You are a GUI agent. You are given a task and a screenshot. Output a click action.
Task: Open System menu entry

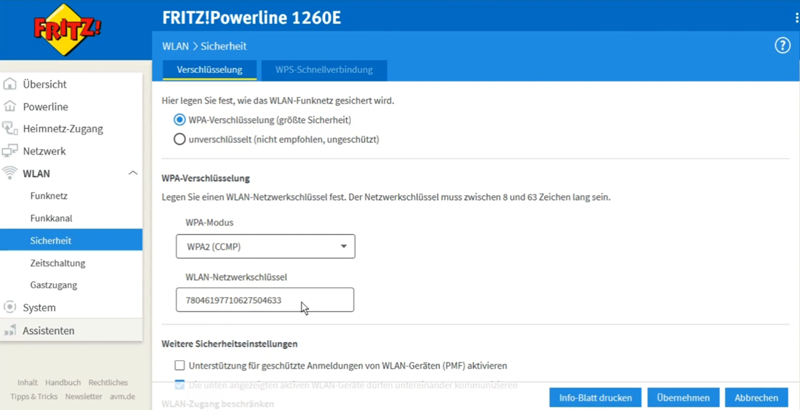pyautogui.click(x=39, y=308)
